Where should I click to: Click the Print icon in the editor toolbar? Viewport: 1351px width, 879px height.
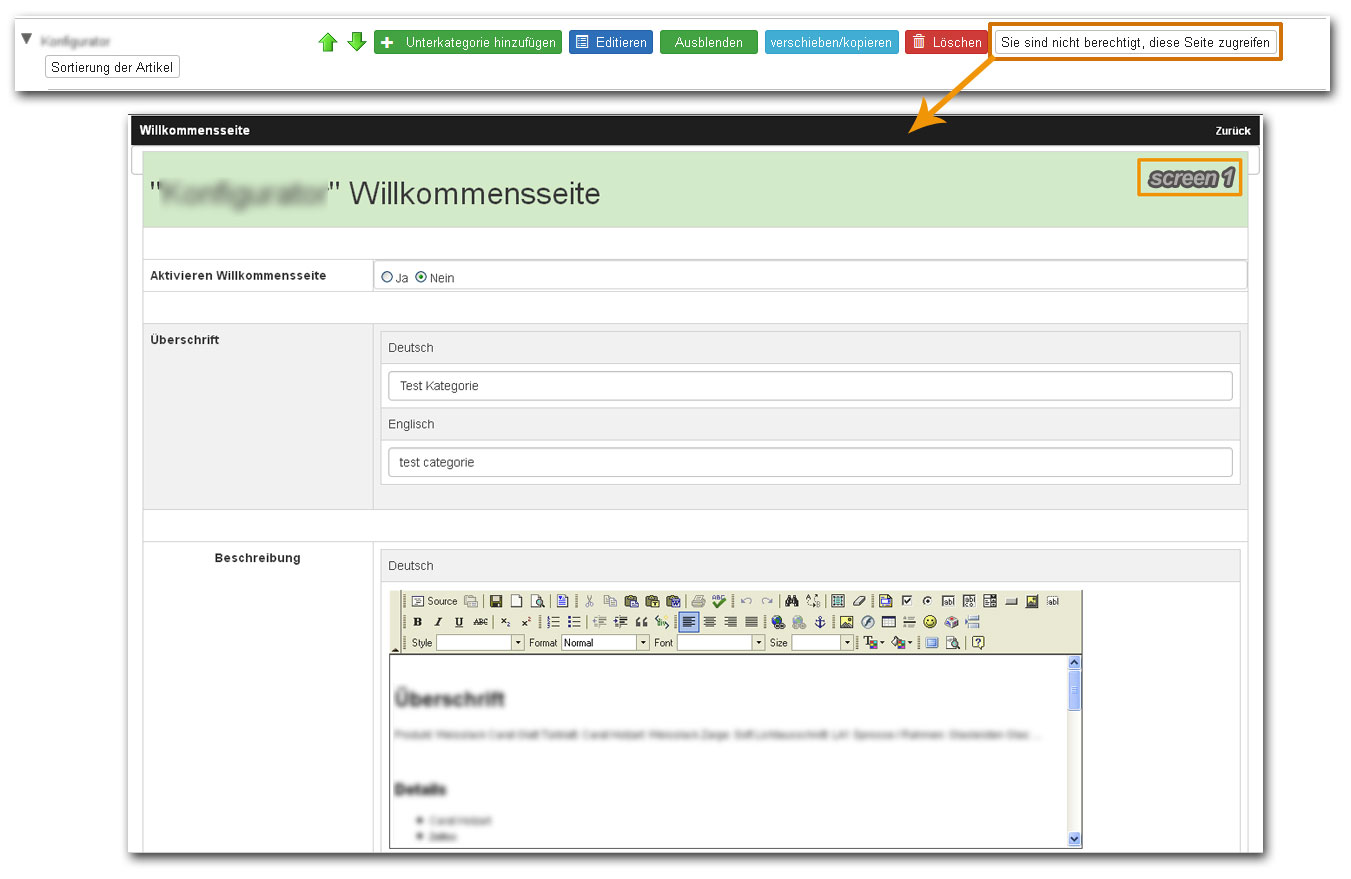tap(697, 600)
